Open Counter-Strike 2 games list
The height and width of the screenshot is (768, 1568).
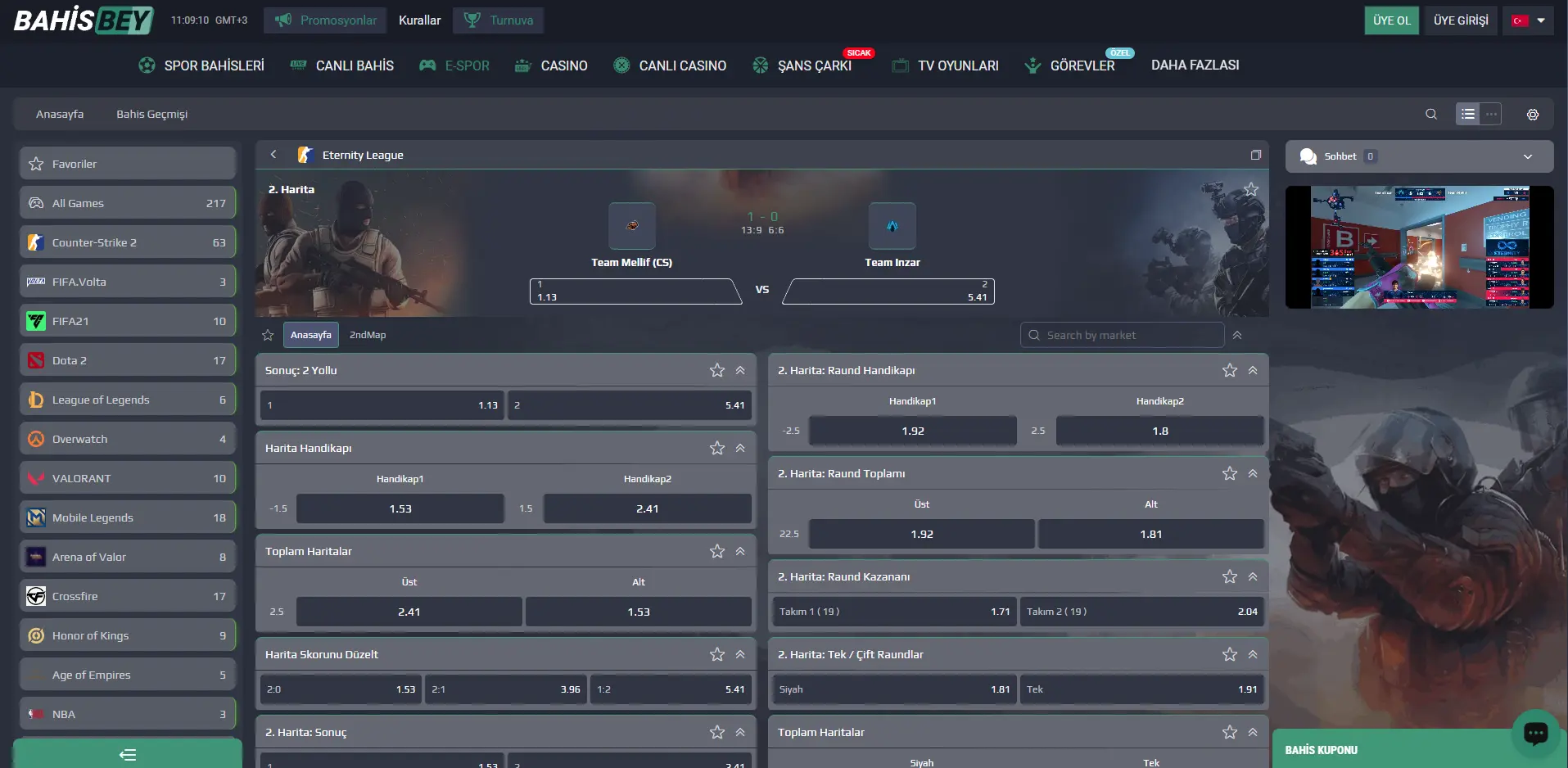(x=128, y=242)
